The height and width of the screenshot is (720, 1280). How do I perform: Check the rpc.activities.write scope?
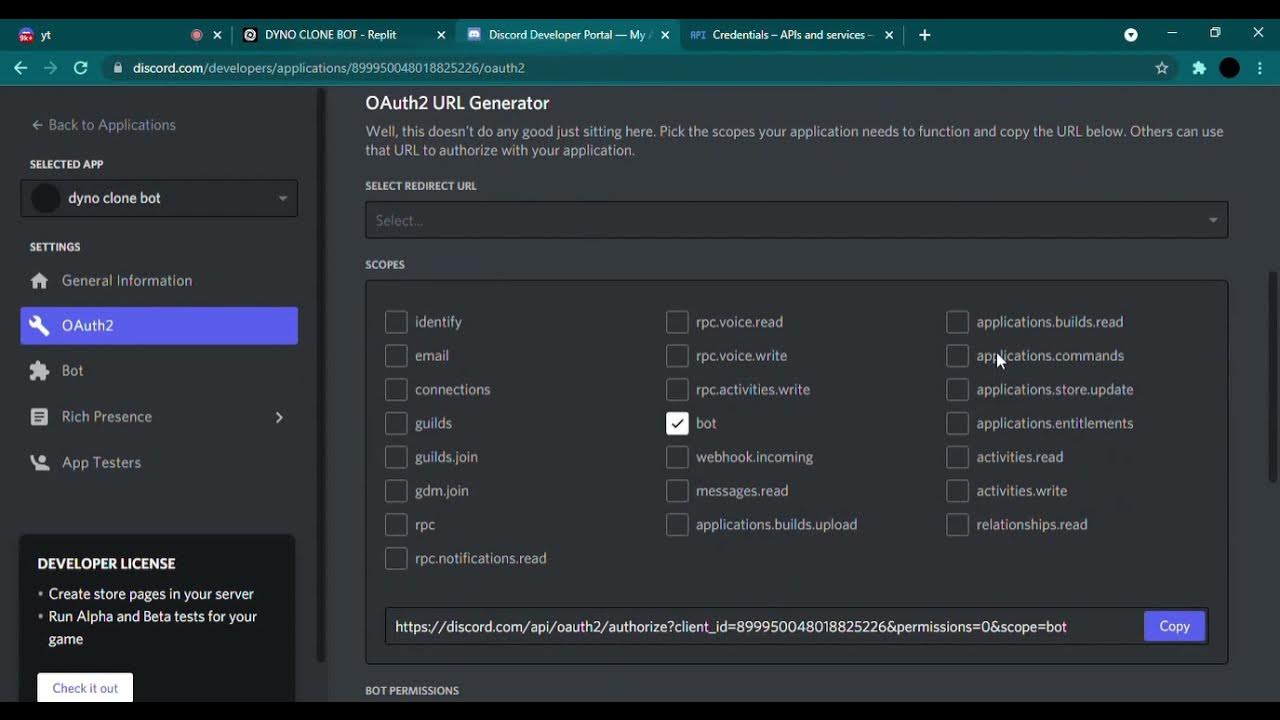tap(677, 390)
